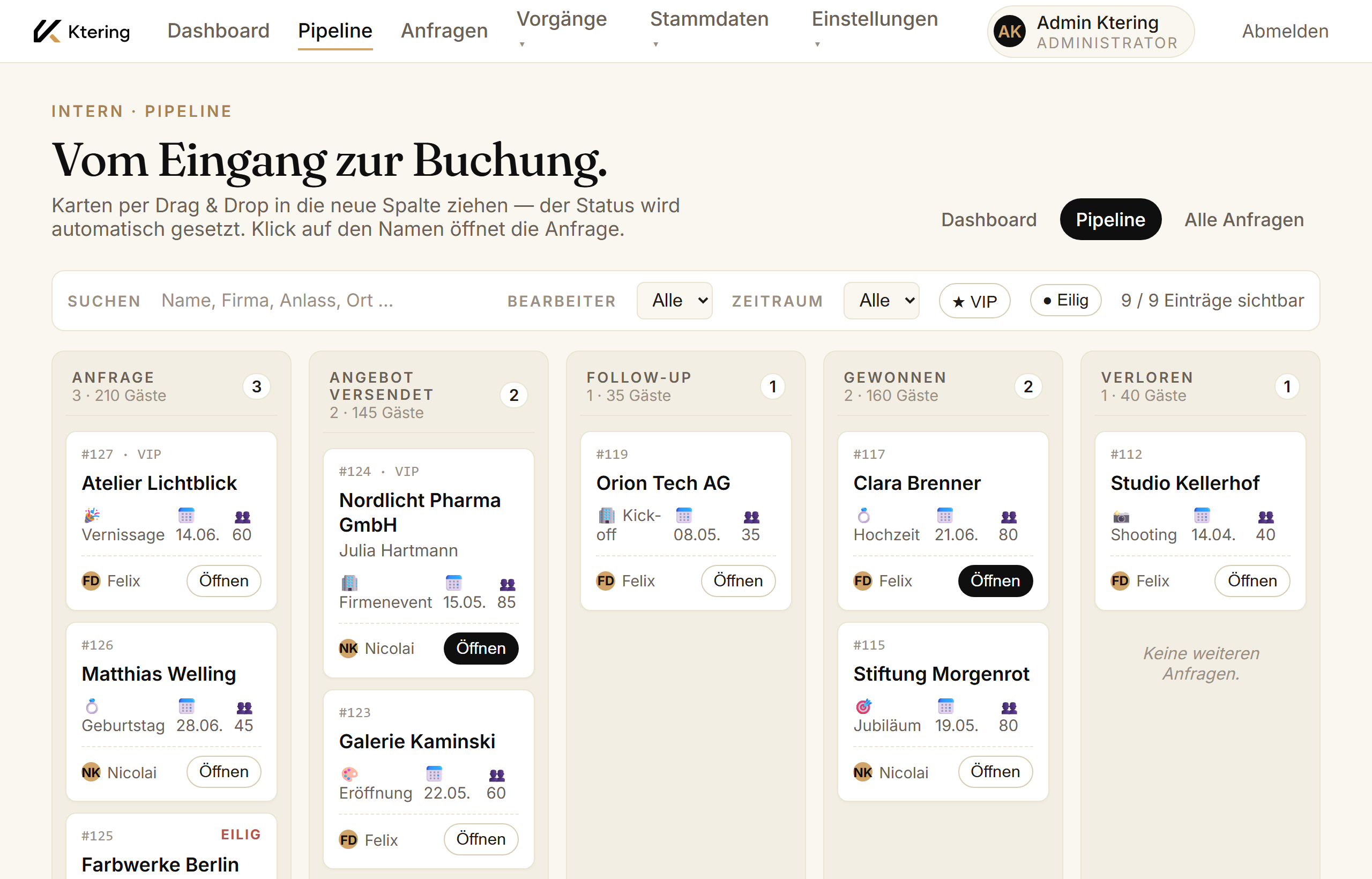Click the NK avatar on Stiftung Morgenrot card
The image size is (1372, 879).
(x=862, y=772)
